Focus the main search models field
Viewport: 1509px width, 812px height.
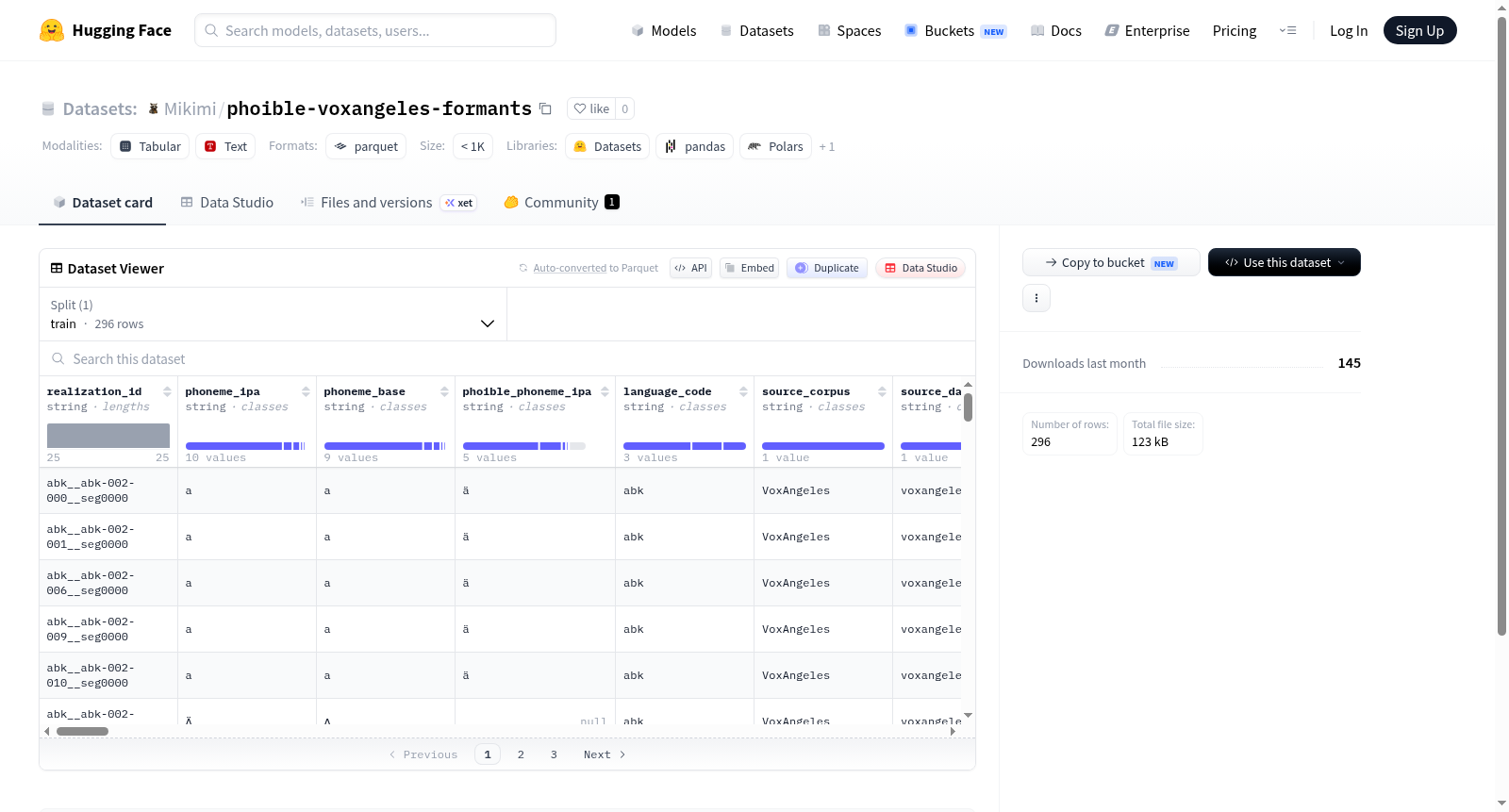[375, 30]
